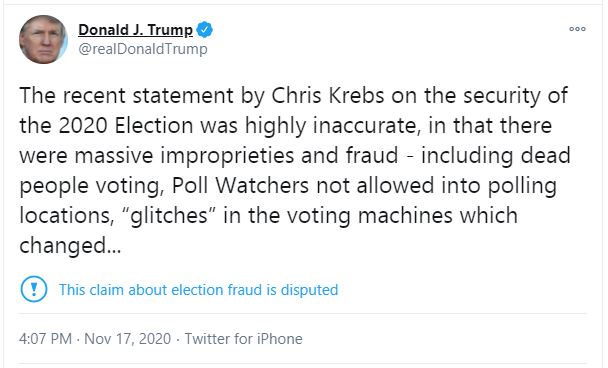Screen dimensions: 608x368
Task: Click 'The recent statement' at tweet start
Action: (x=127, y=95)
